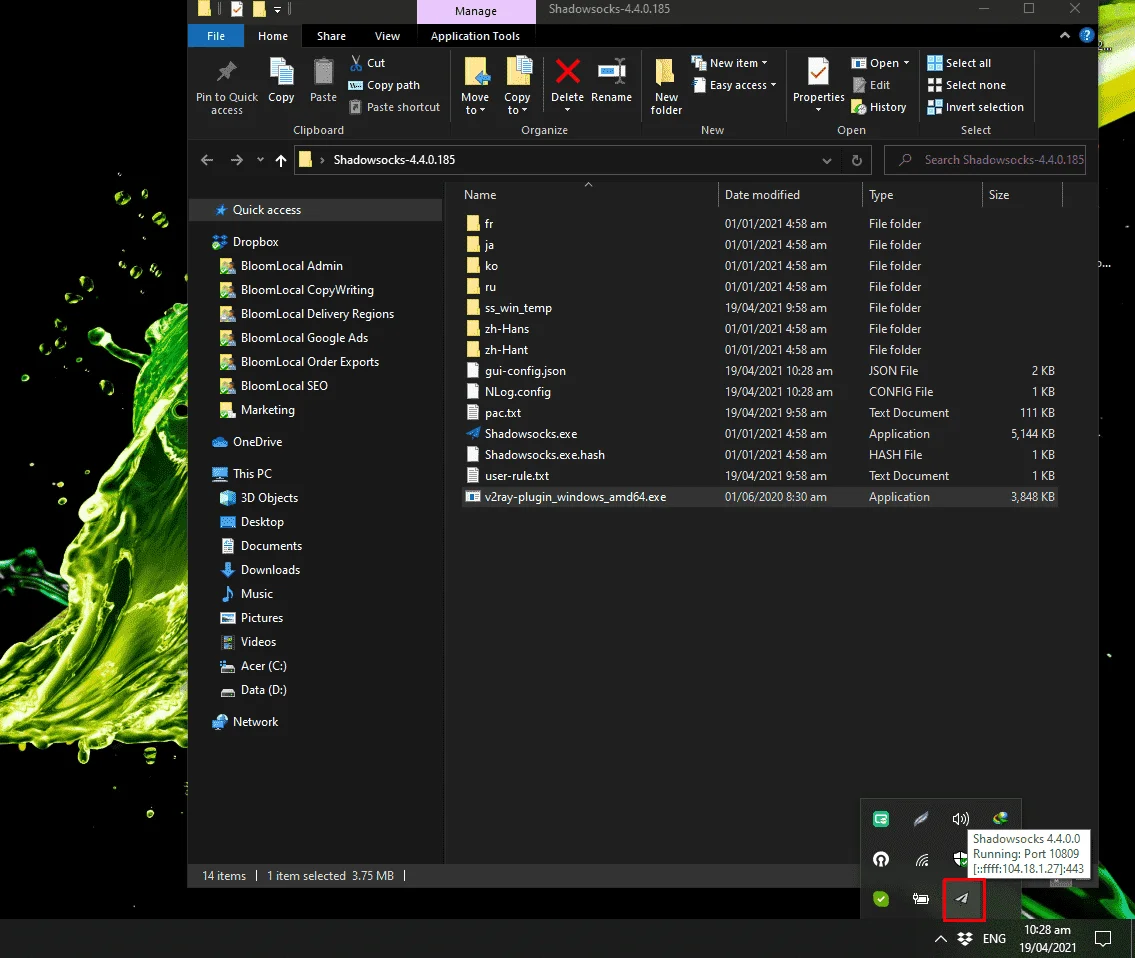Click the Shadowsocks paper plane tray icon
Screen dimensions: 1135x958
[x=963, y=899]
